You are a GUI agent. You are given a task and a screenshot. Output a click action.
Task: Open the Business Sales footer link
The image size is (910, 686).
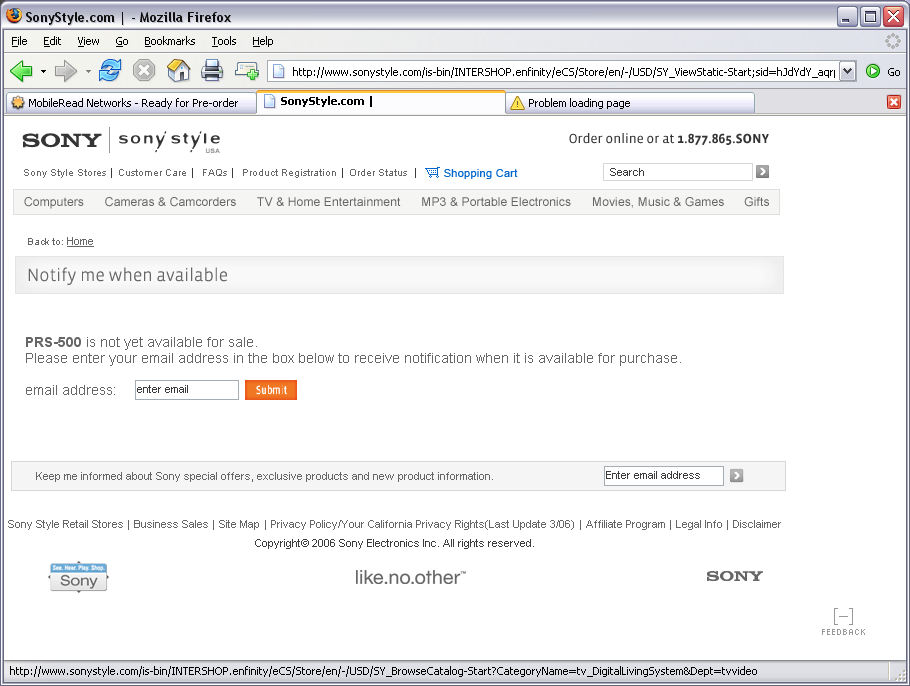(x=171, y=524)
